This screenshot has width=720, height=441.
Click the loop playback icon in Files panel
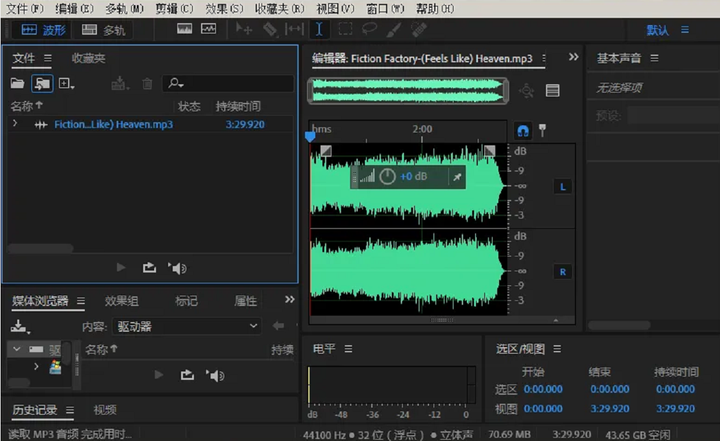click(x=150, y=267)
